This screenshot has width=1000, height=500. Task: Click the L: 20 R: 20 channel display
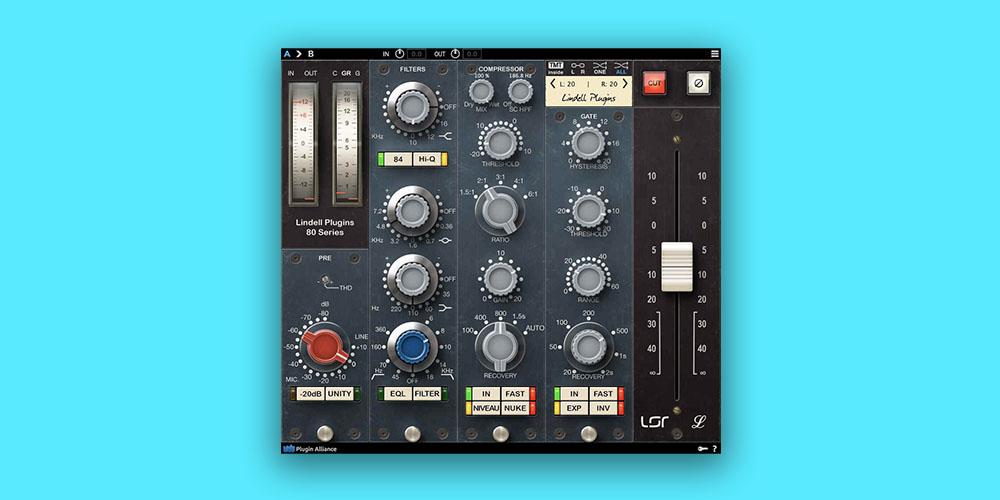(x=589, y=84)
